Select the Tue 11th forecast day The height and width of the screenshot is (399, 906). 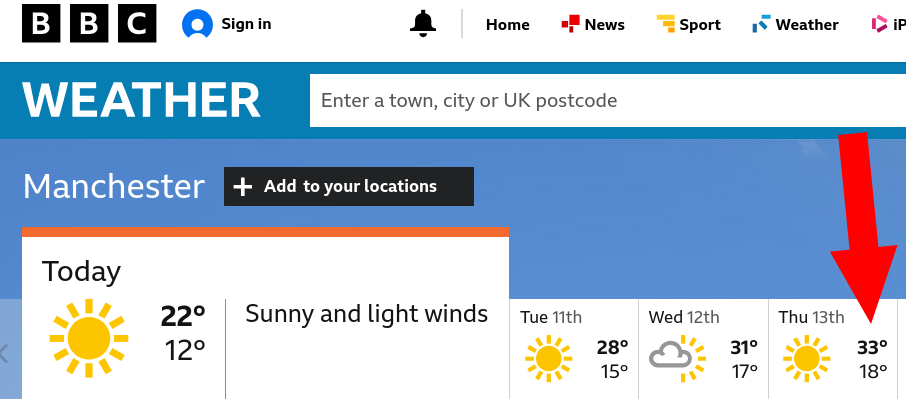574,349
